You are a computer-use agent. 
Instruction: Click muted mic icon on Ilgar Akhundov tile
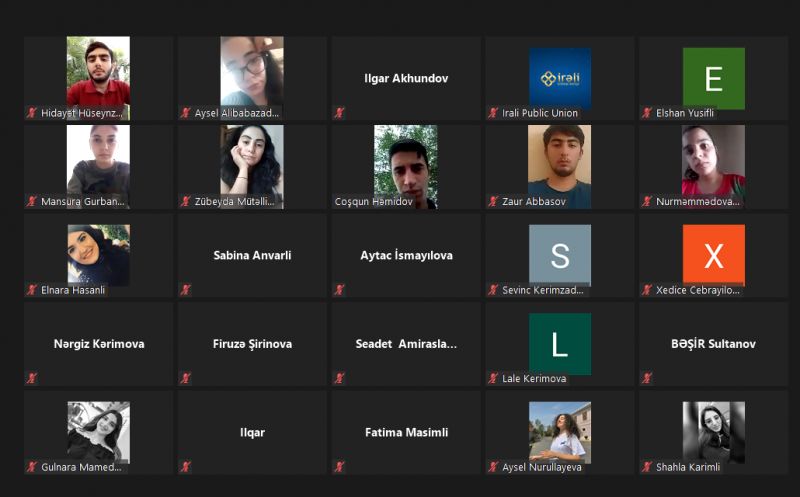coord(339,113)
